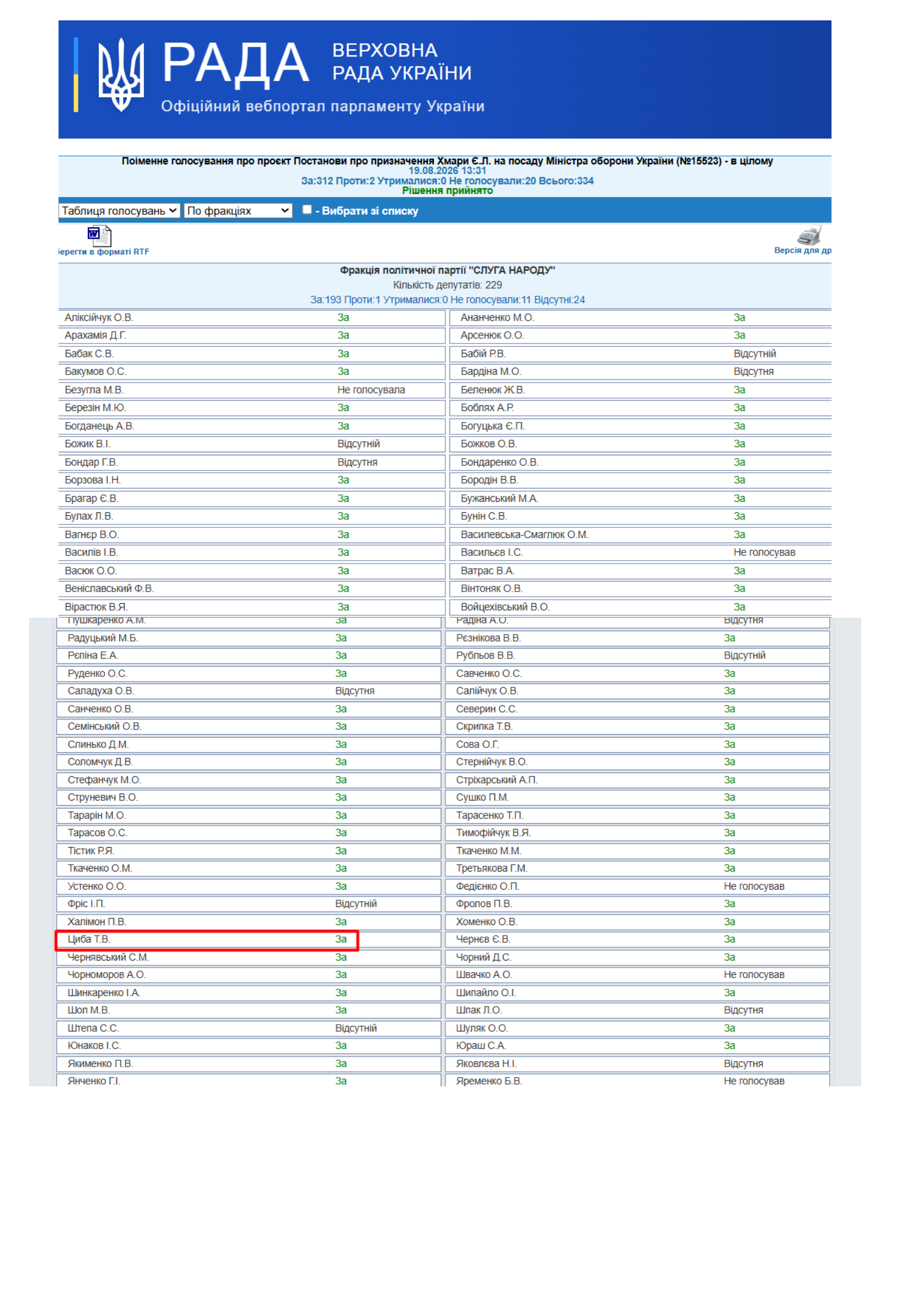
Task: Open the 'Версія для друку' link
Action: click(x=802, y=250)
